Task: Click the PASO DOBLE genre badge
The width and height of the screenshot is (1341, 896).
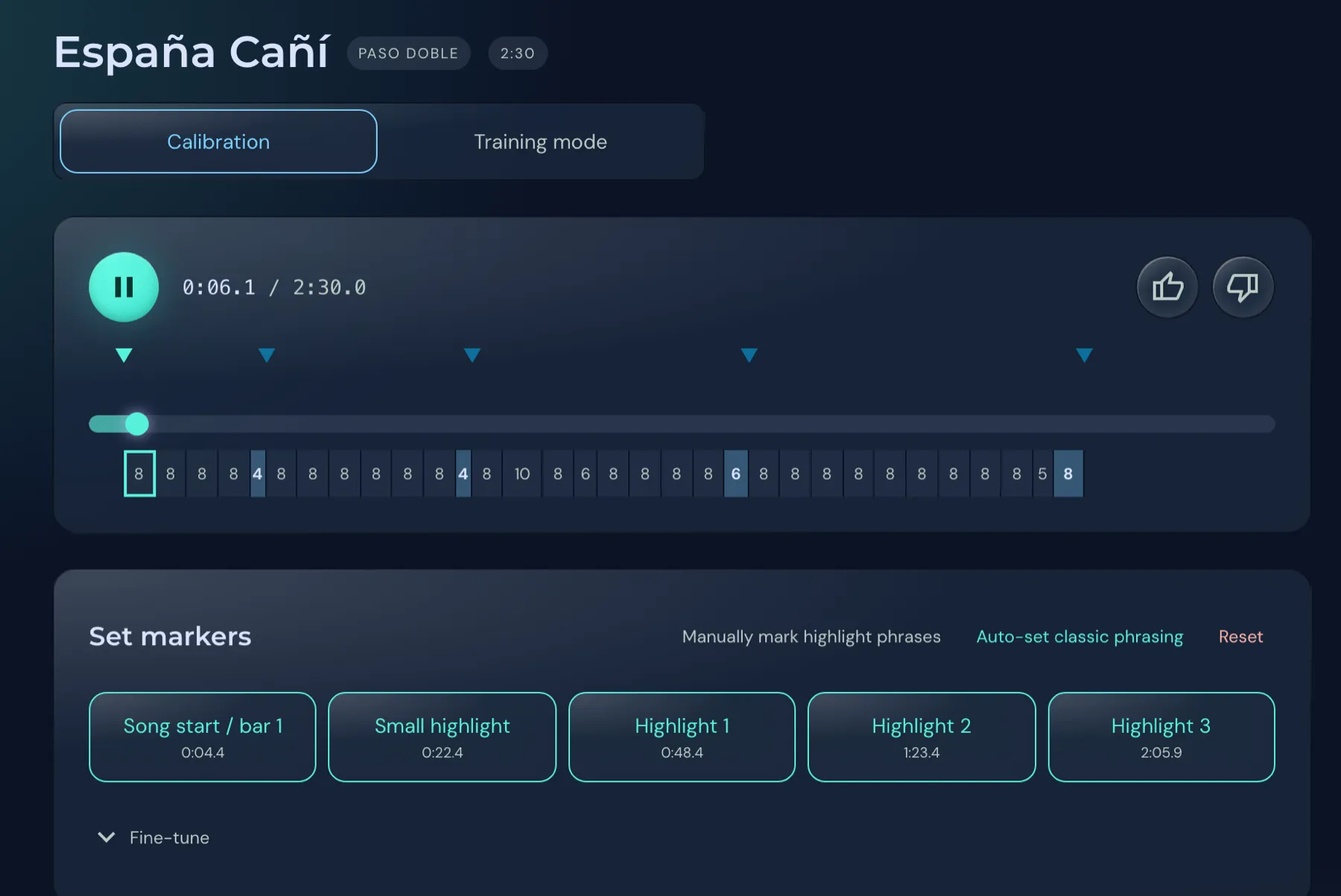Action: [x=408, y=54]
